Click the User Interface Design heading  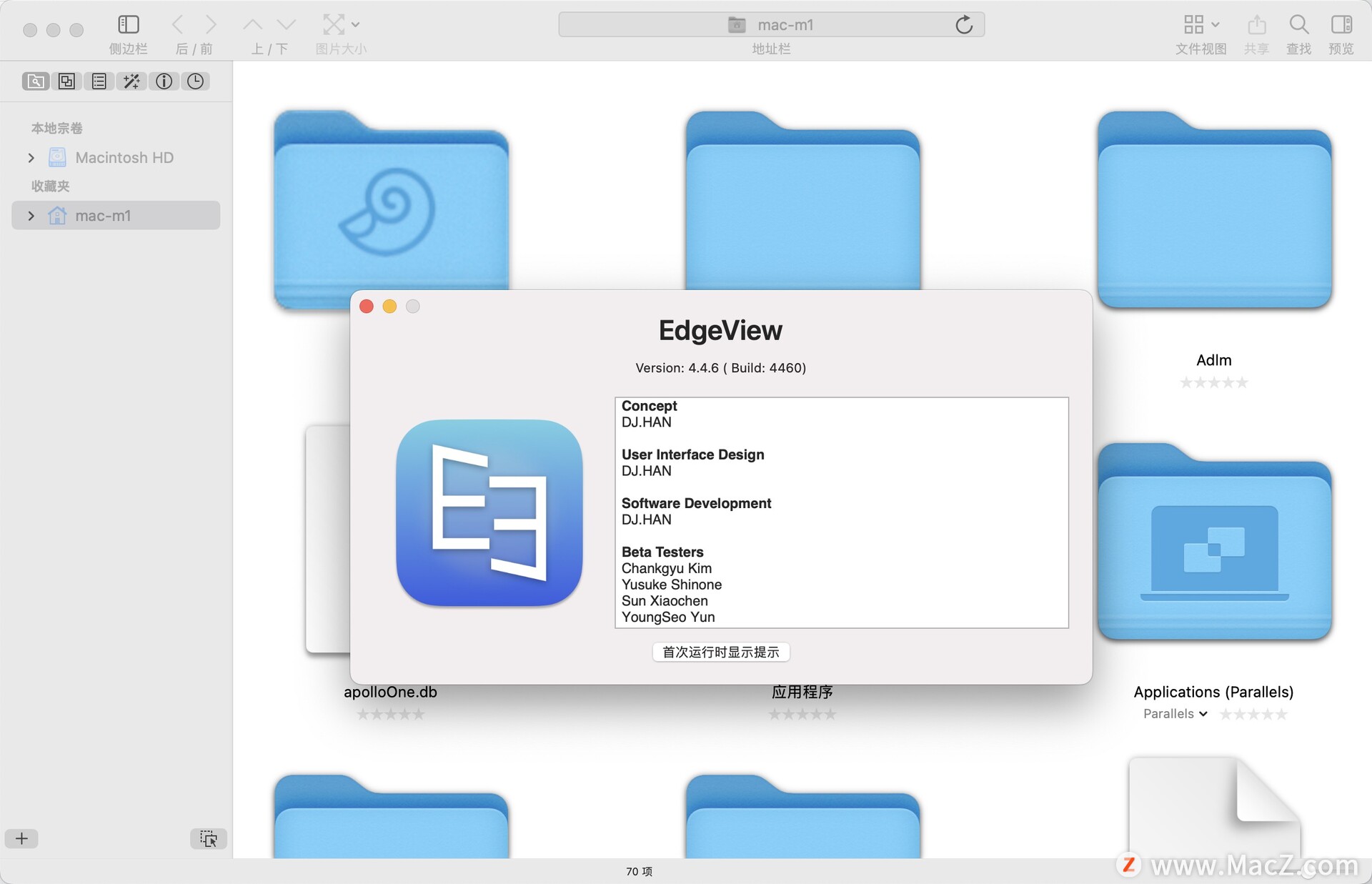point(692,455)
